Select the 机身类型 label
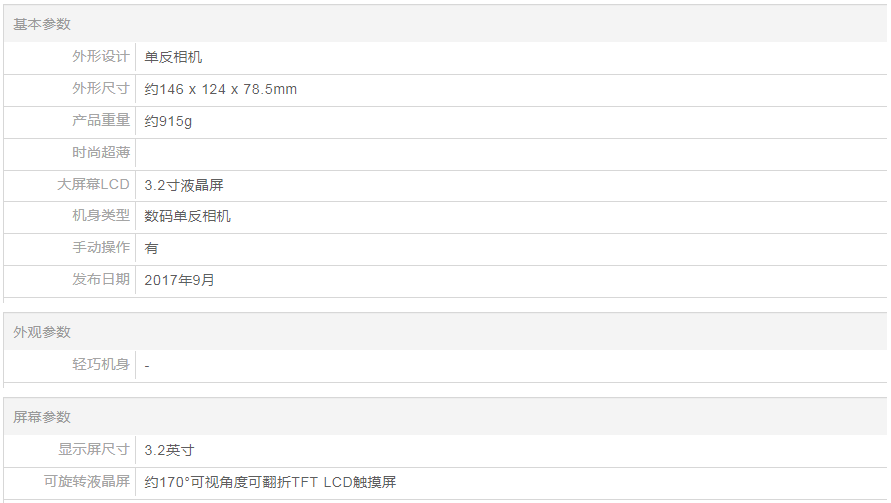The height and width of the screenshot is (503, 891). 100,216
